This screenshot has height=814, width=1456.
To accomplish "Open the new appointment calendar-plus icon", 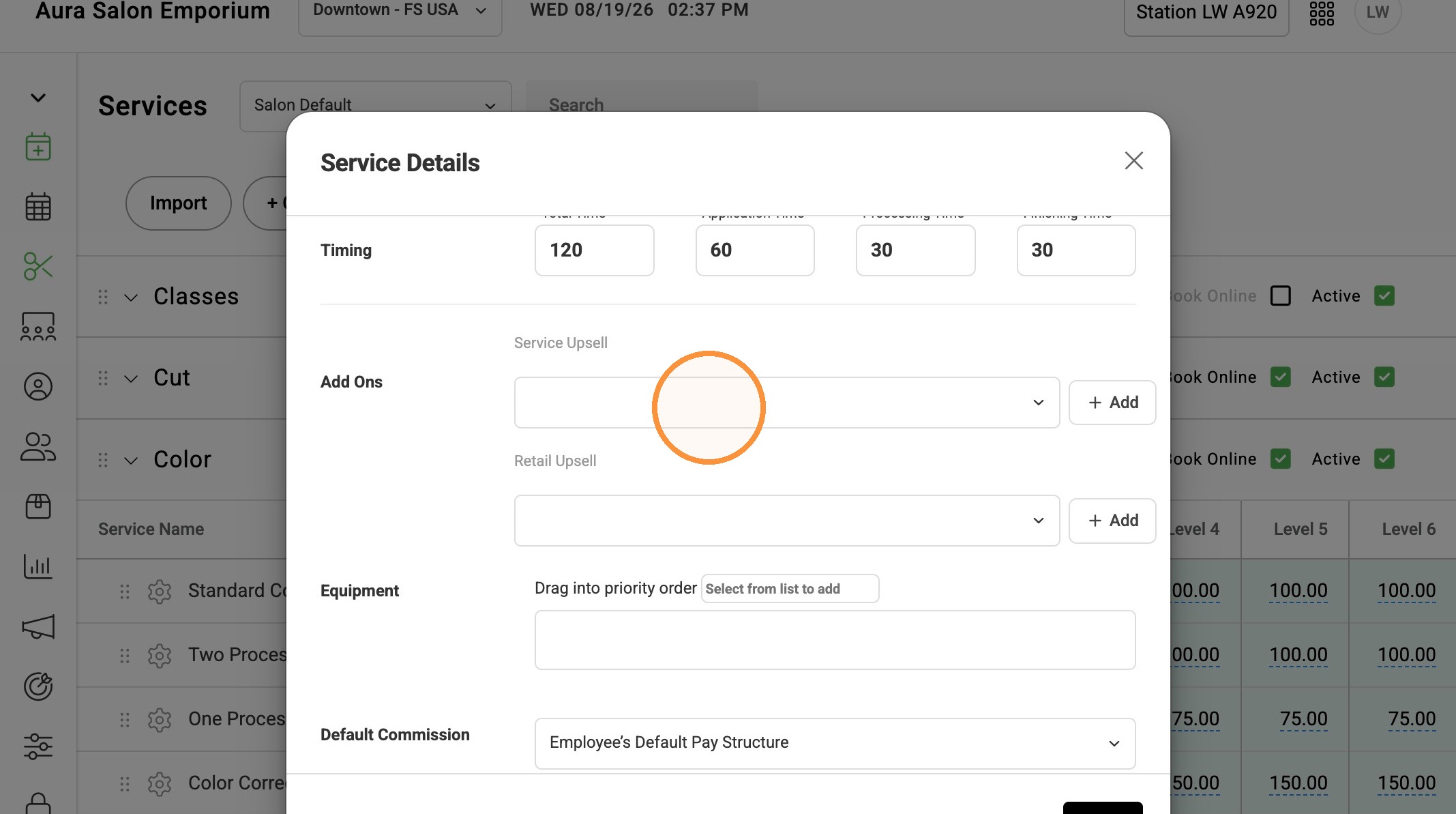I will [38, 147].
